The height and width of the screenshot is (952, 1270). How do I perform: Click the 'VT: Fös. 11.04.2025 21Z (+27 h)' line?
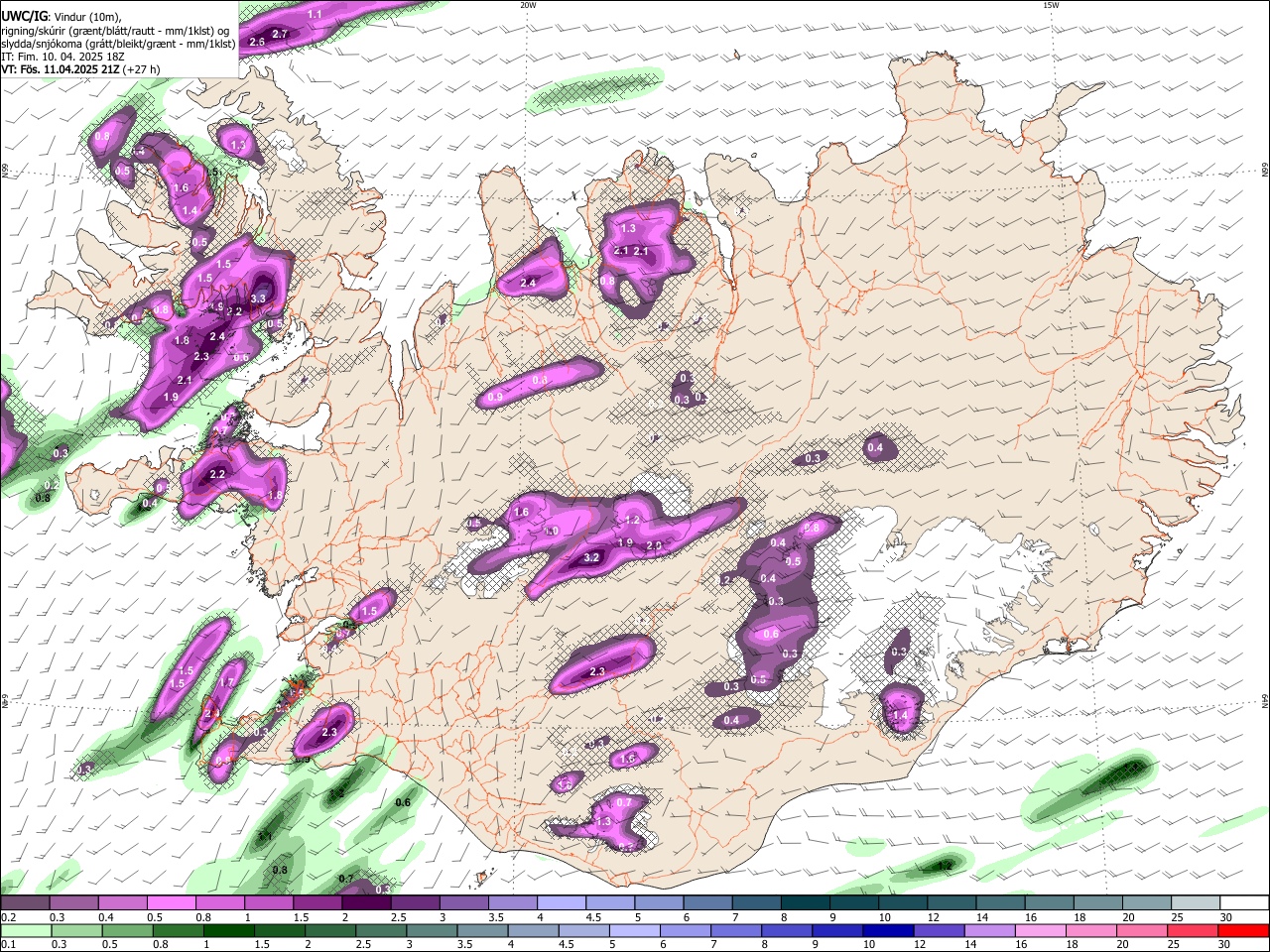80,69
